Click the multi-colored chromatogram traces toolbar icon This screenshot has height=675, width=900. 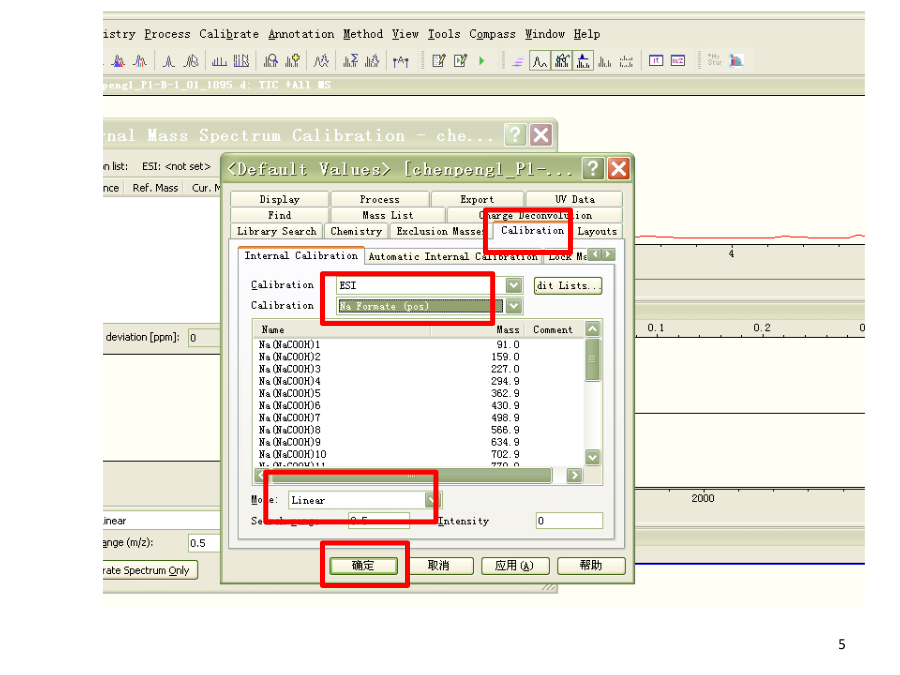[139, 61]
